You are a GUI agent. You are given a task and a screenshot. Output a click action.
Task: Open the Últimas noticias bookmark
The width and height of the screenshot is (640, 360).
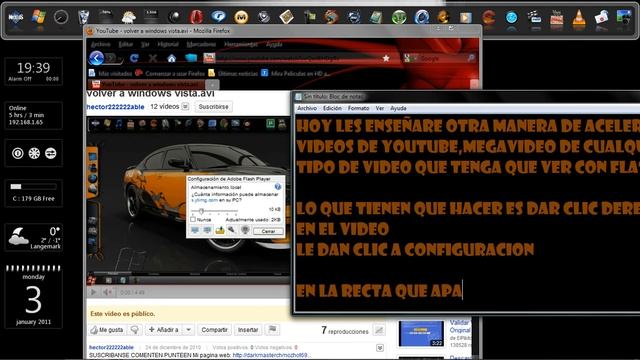[233, 73]
